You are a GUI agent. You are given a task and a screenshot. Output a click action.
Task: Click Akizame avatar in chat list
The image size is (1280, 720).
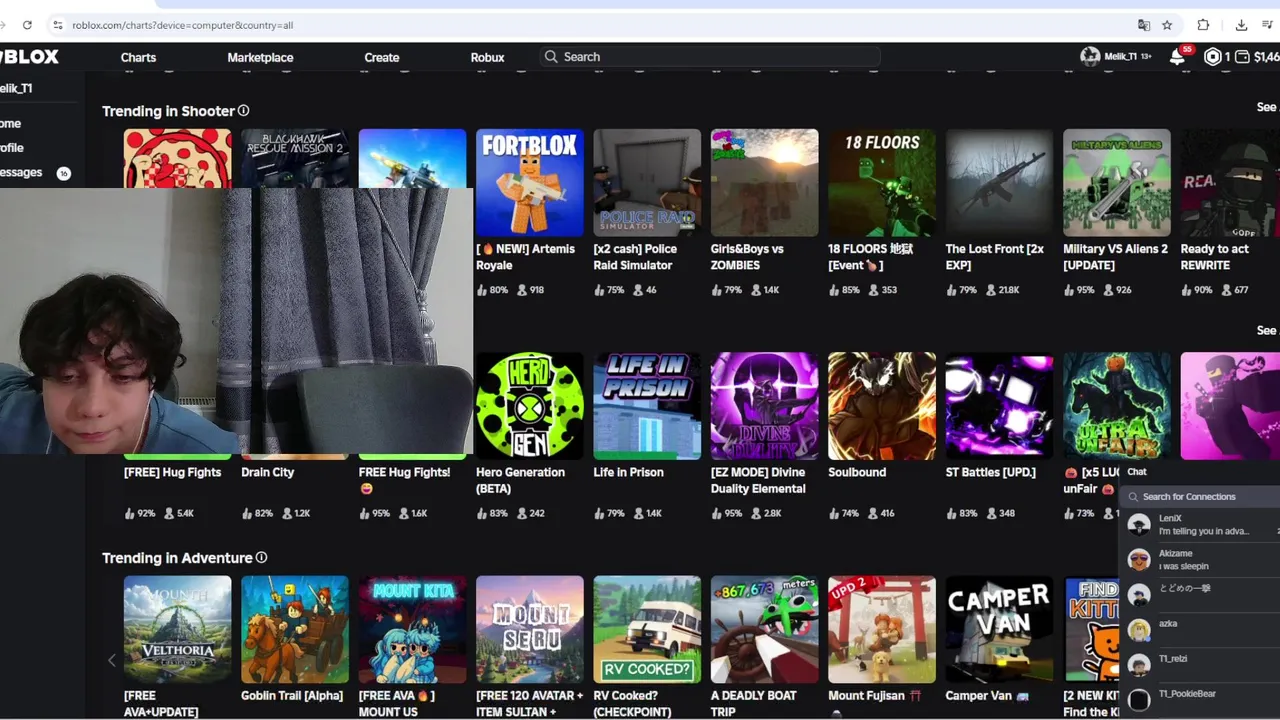(x=1139, y=560)
